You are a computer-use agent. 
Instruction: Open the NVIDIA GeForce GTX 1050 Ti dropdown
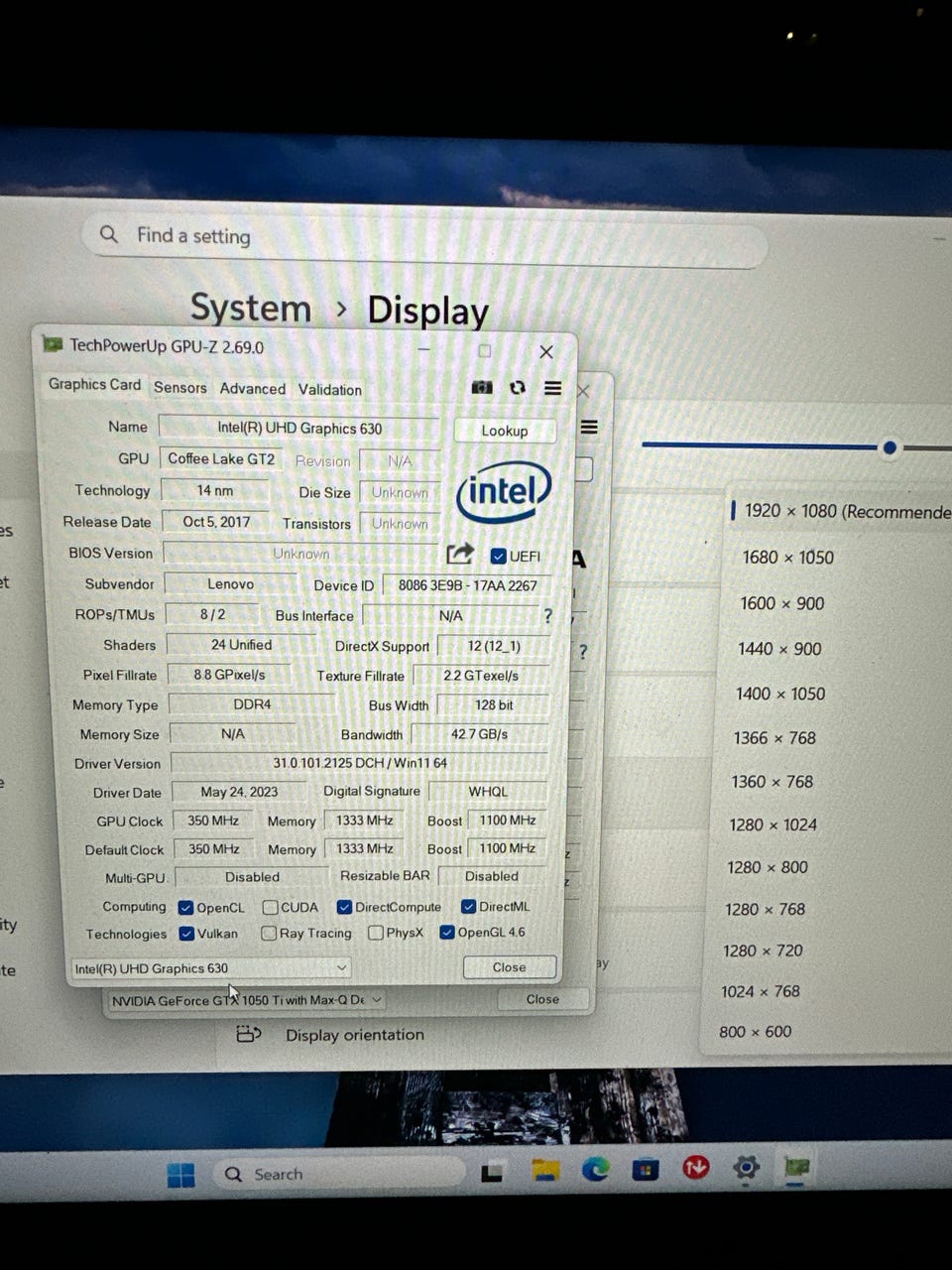(x=247, y=1000)
